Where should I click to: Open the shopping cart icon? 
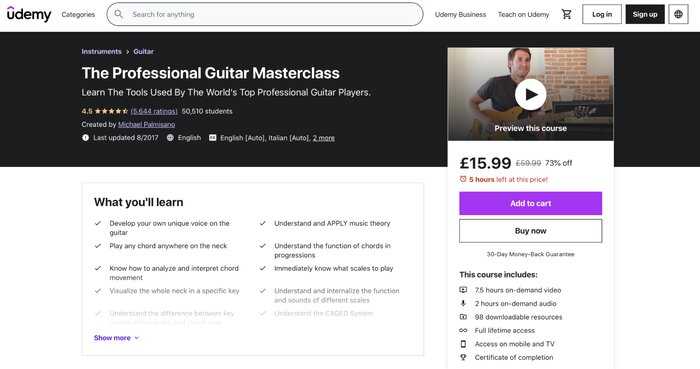click(567, 14)
